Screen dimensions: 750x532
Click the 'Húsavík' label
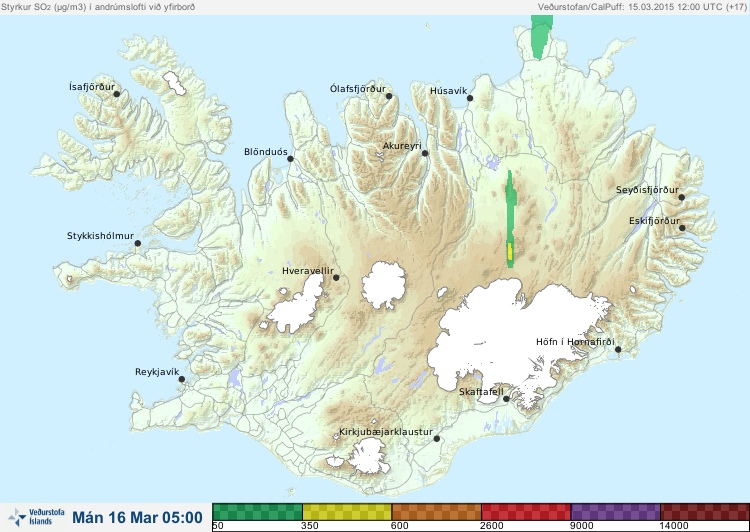[448, 91]
